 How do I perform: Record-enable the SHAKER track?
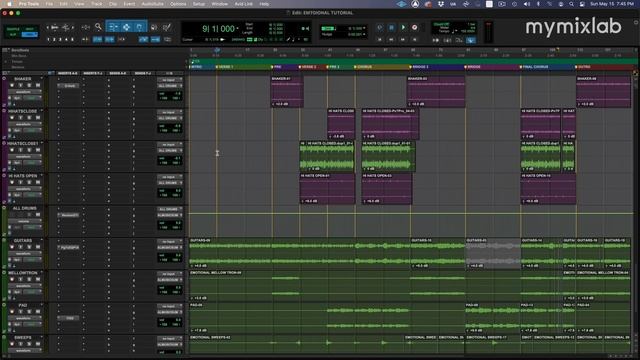point(12,85)
